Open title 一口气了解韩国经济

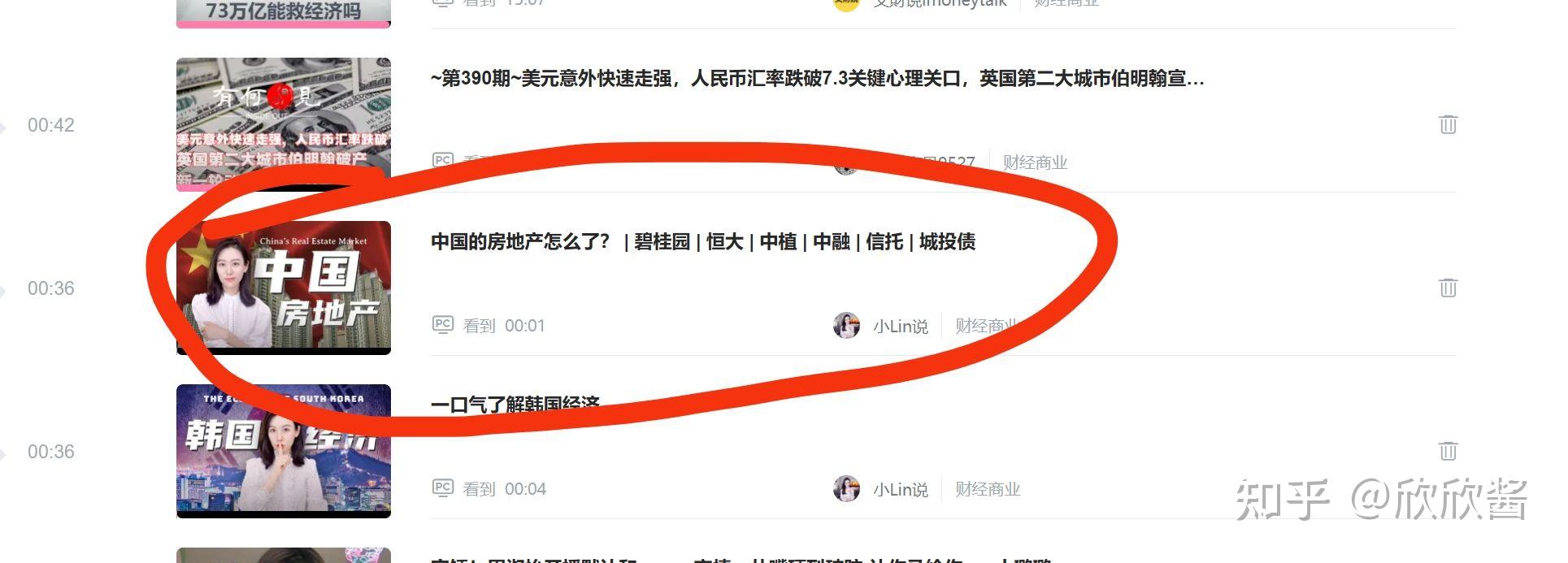point(515,404)
